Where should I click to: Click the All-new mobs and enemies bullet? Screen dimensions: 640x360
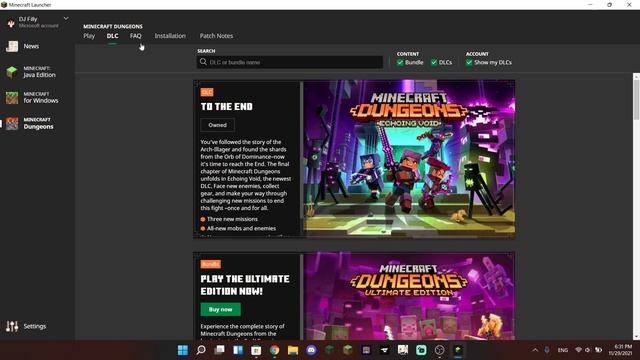241,229
